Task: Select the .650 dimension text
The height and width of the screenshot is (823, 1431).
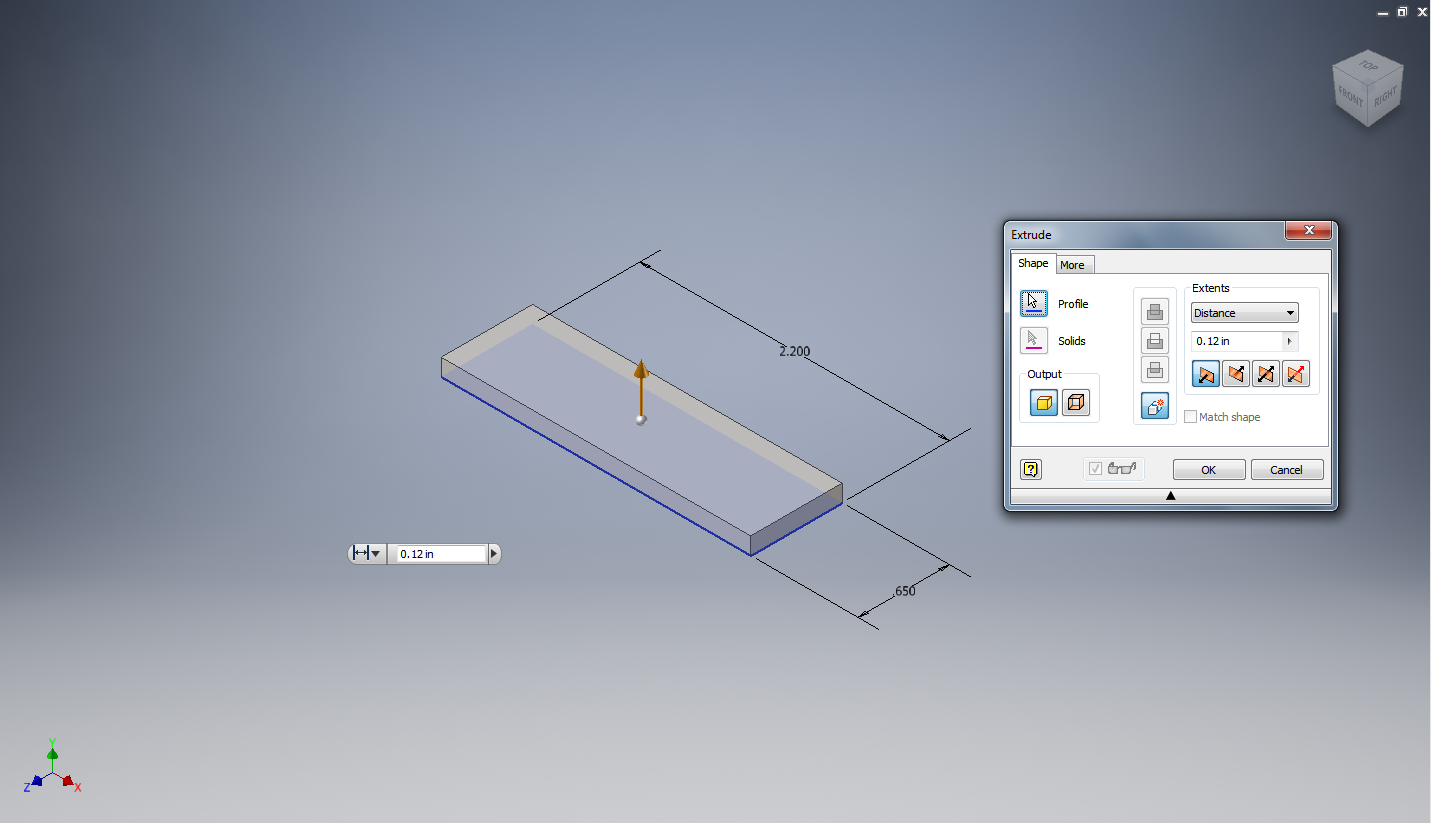Action: coord(903,591)
